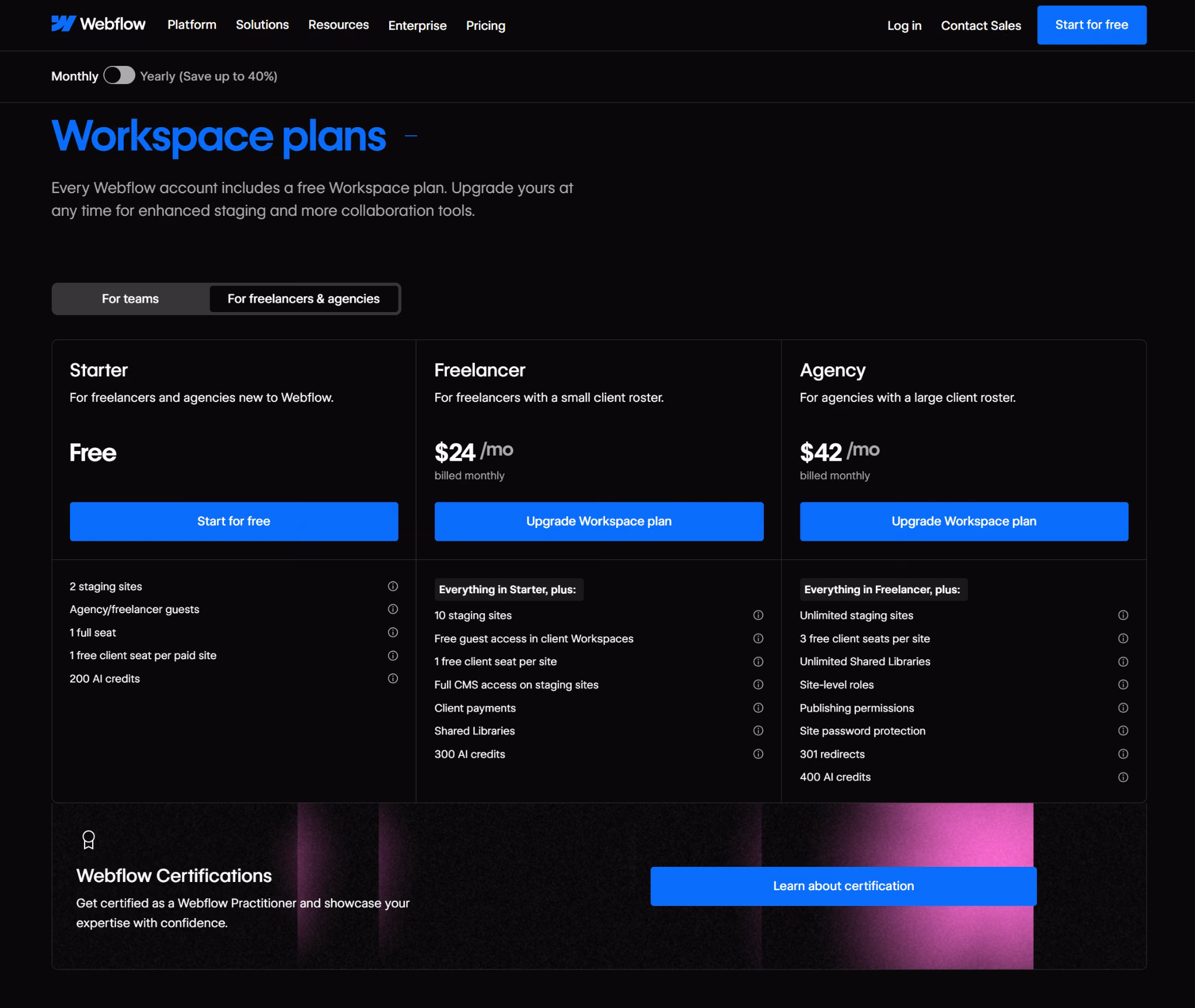
Task: Click Start for free in the header
Action: point(1092,25)
